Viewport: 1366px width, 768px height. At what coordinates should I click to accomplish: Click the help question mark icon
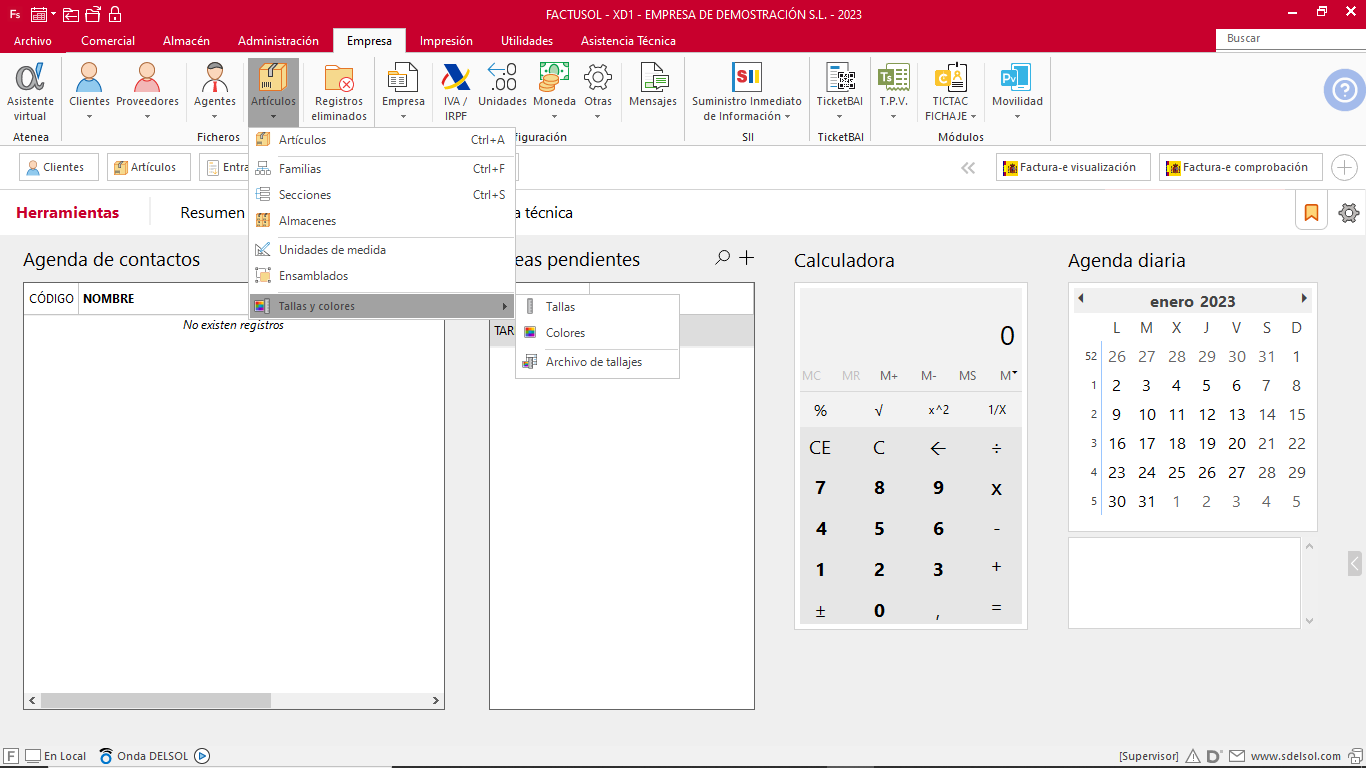[x=1344, y=90]
